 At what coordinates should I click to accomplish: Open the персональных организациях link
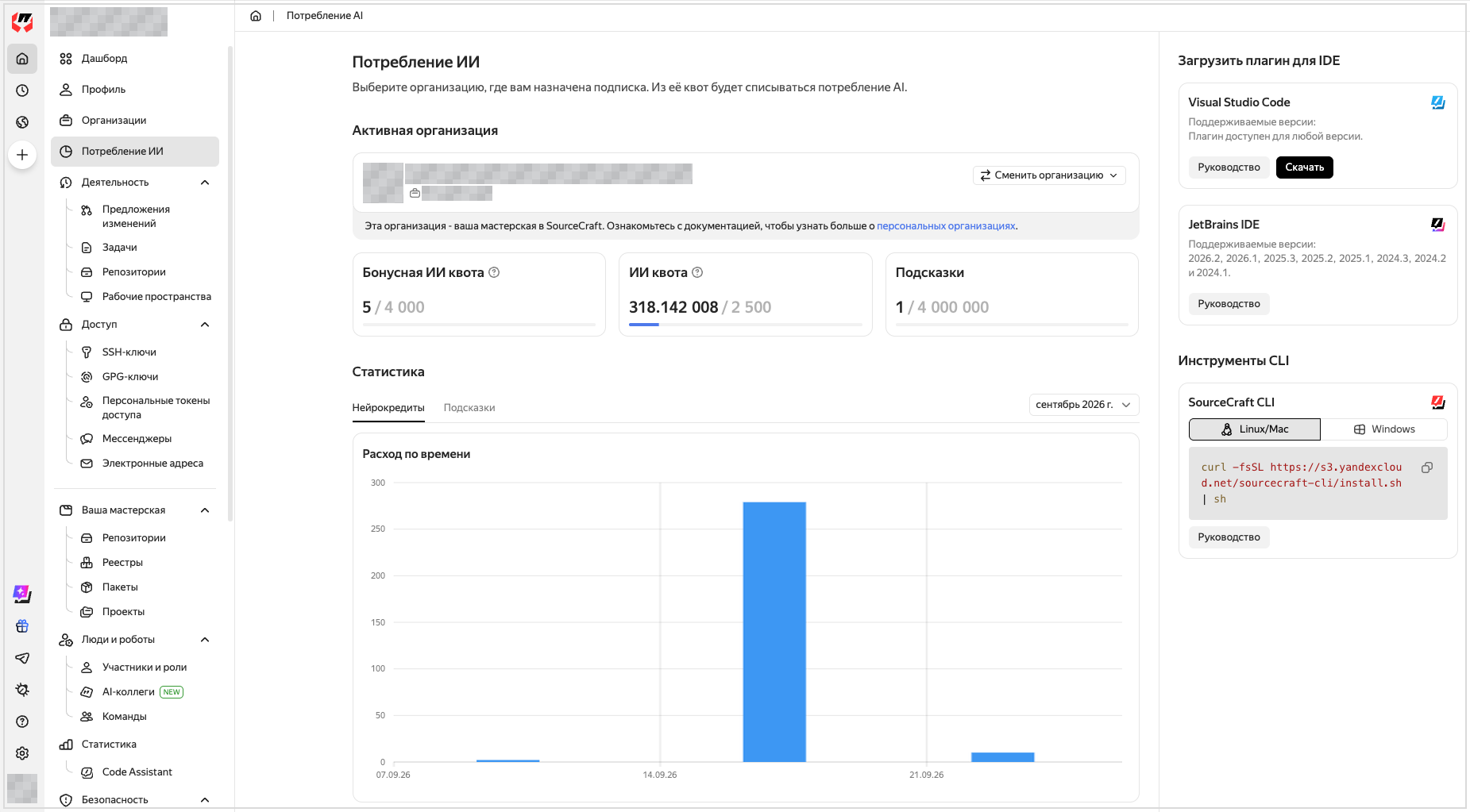946,226
